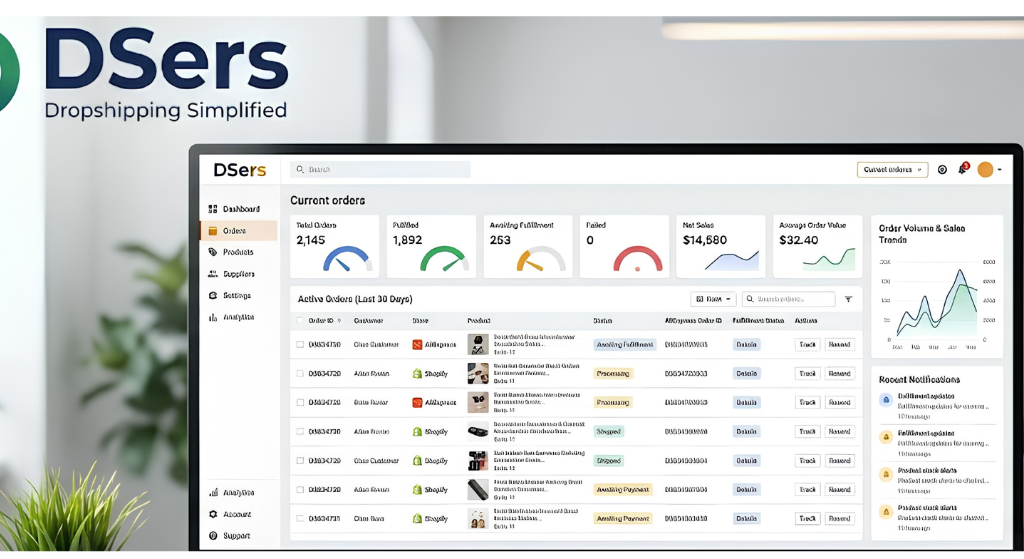This screenshot has height=559, width=1024.
Task: Click Shopify store icon in Adam Rowan's Processing row
Action: click(417, 374)
